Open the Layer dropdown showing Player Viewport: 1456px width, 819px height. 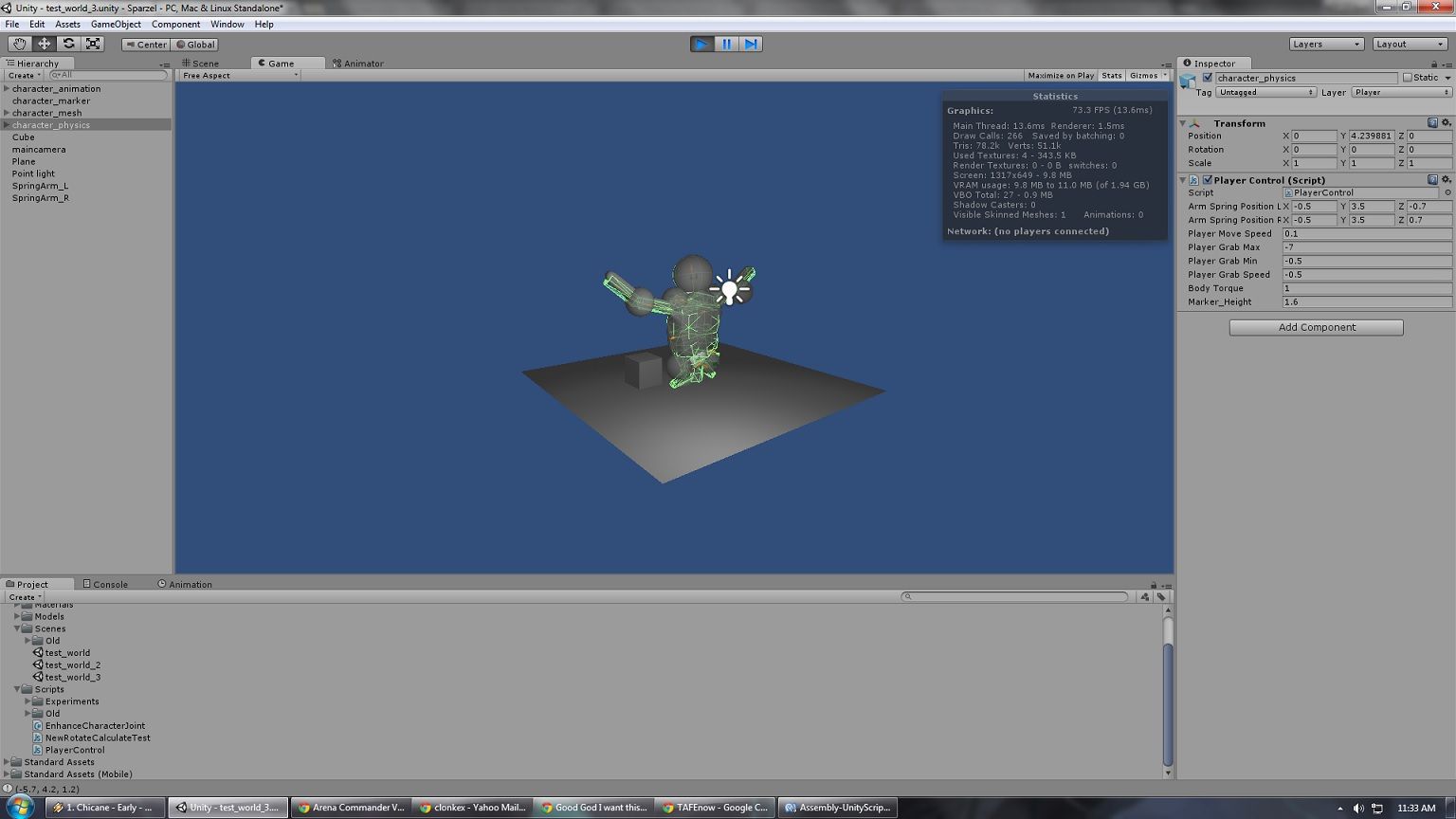tap(1401, 92)
